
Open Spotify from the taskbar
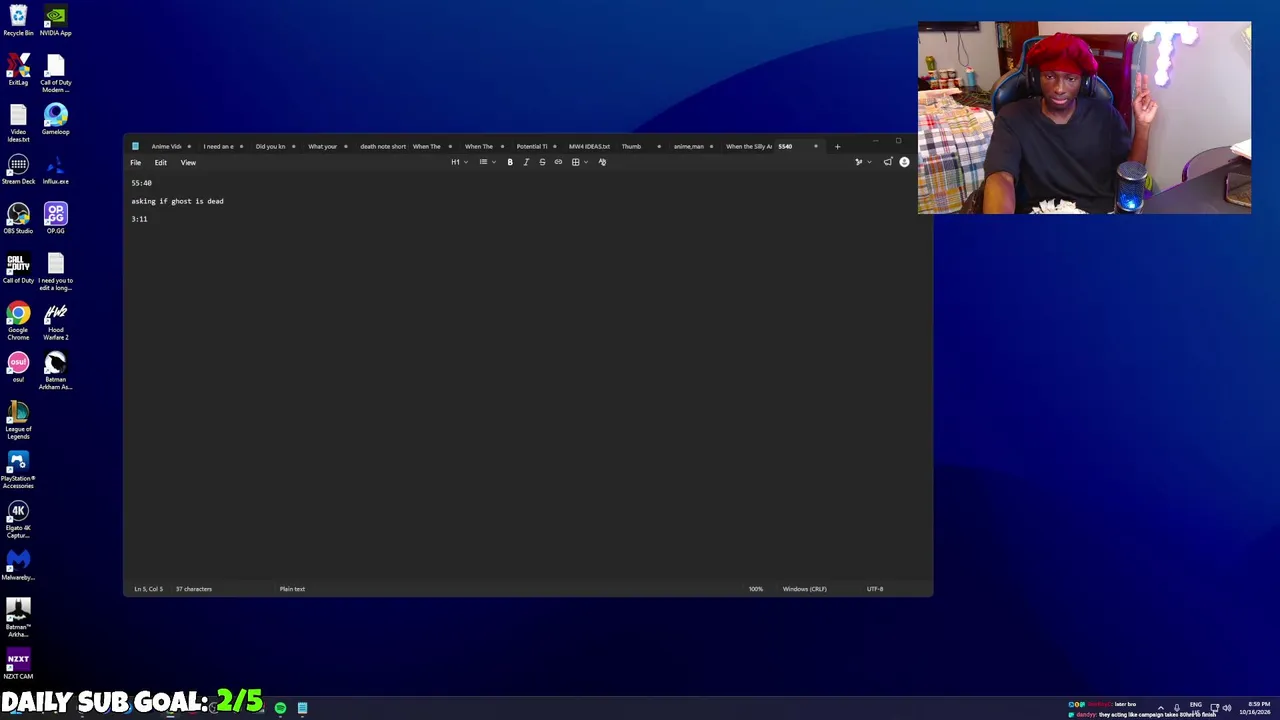coord(280,708)
